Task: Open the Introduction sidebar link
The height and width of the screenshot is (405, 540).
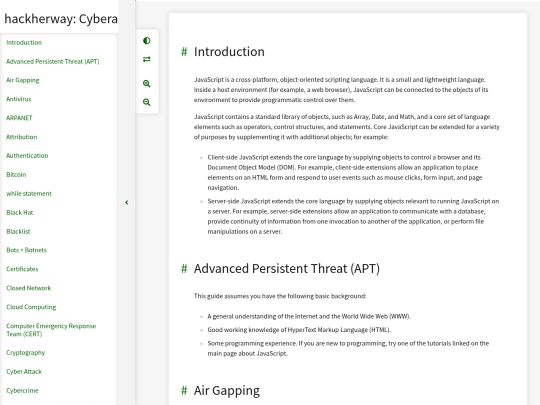Action: click(x=24, y=43)
